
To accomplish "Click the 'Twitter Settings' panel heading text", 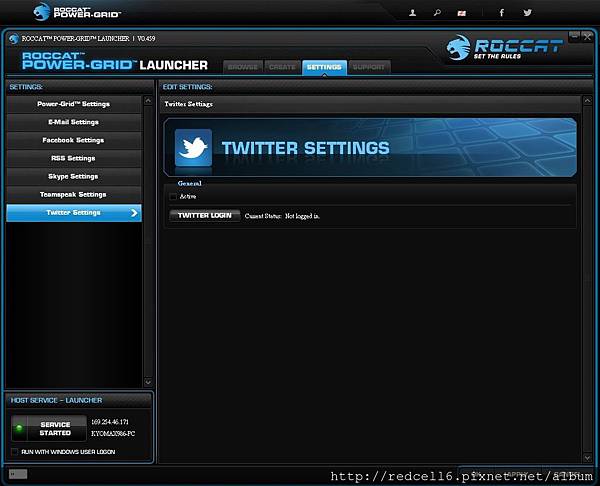I will pyautogui.click(x=189, y=104).
